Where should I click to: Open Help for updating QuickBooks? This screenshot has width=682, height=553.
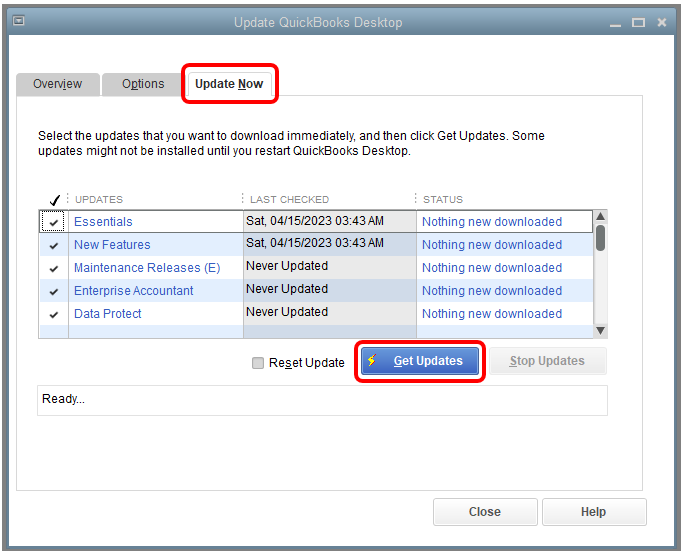594,512
